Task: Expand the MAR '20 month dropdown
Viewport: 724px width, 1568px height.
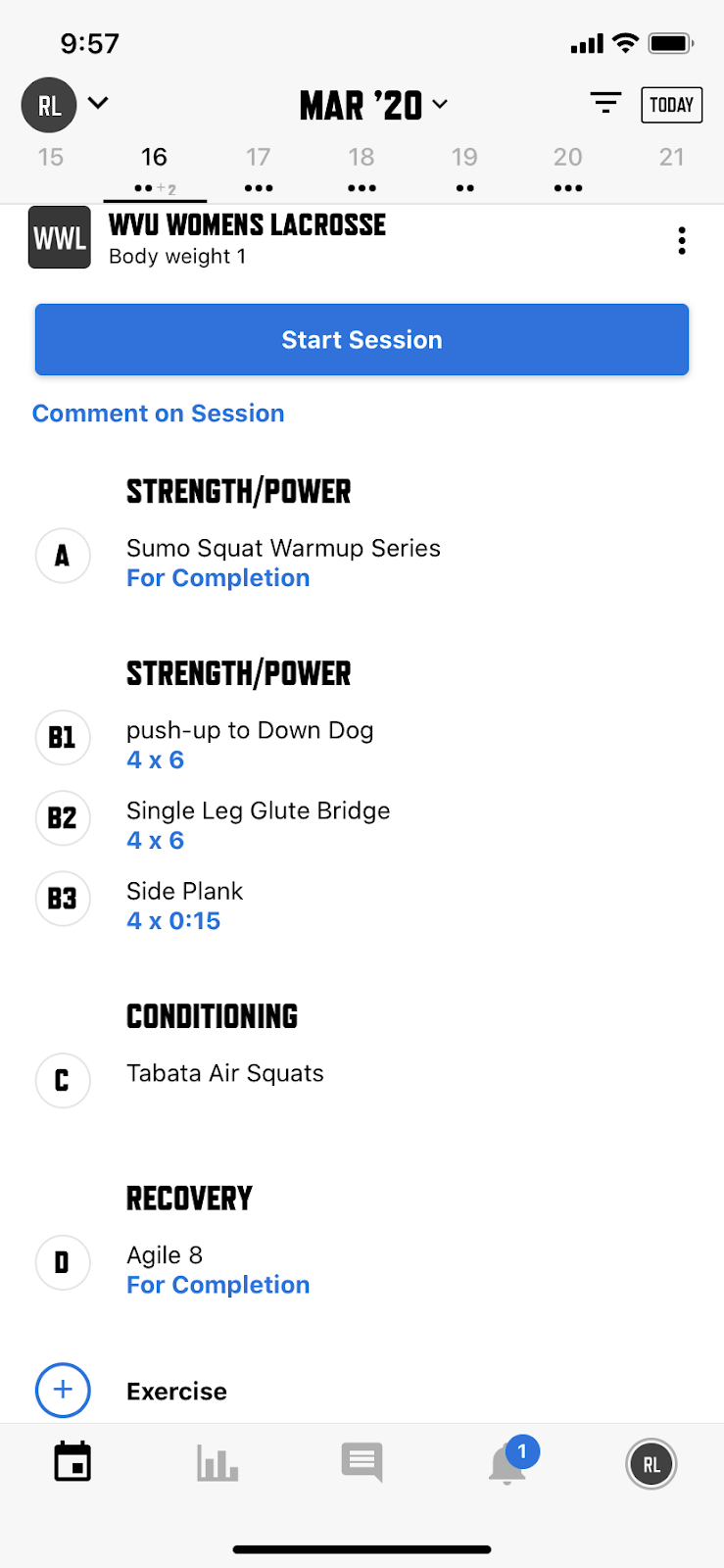Action: [373, 105]
